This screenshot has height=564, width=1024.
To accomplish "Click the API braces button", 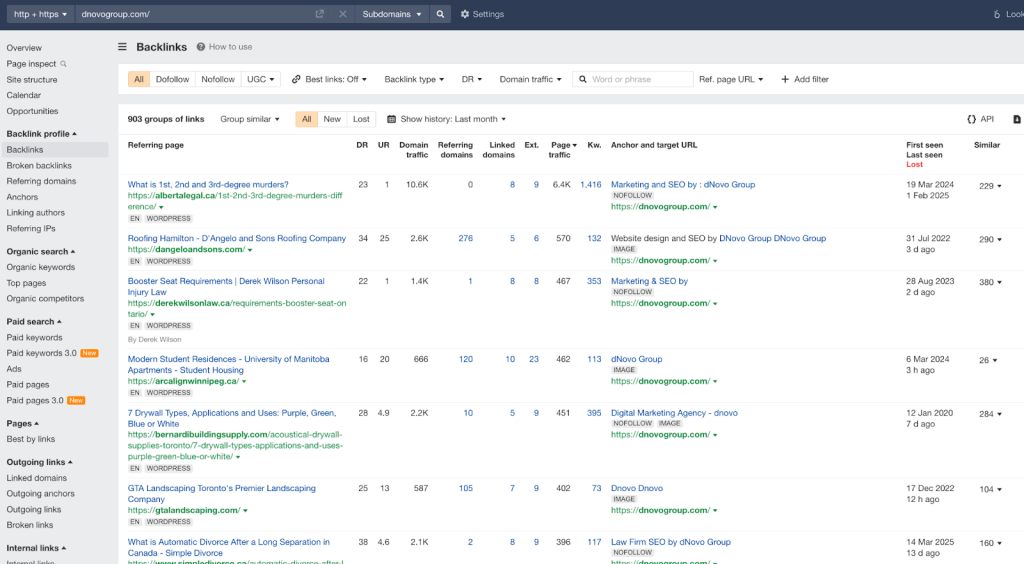I will 980,119.
